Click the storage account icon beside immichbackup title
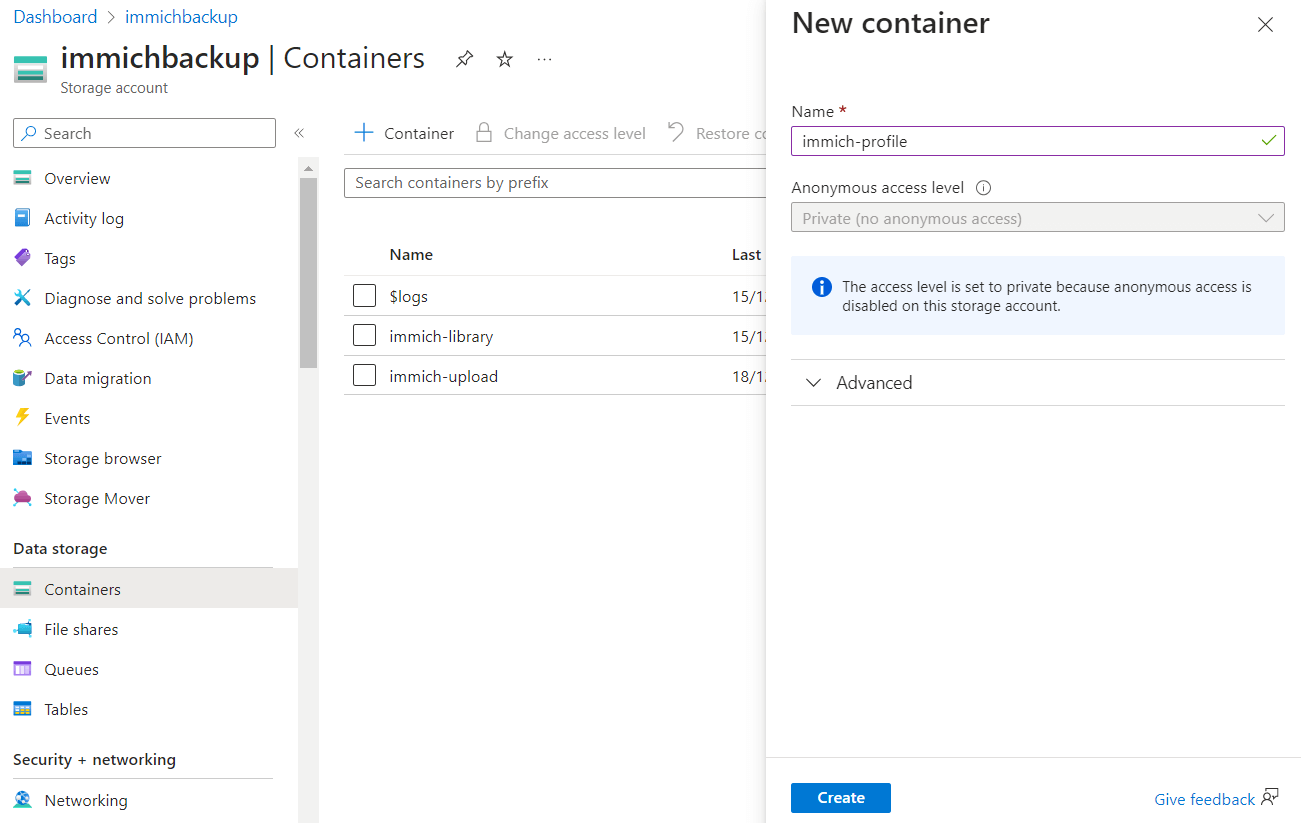Screen dimensions: 1301x823 click(x=30, y=69)
